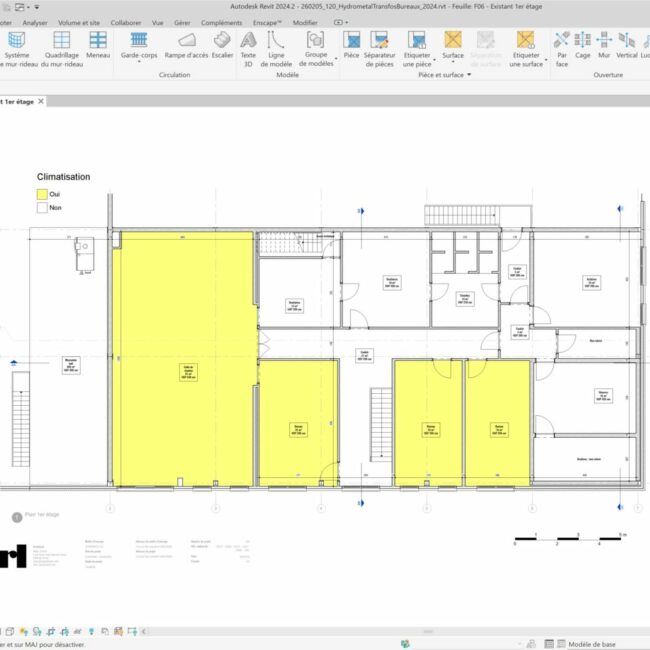Select the Etiqueter une surface tool
This screenshot has width=650, height=650.
[x=526, y=49]
